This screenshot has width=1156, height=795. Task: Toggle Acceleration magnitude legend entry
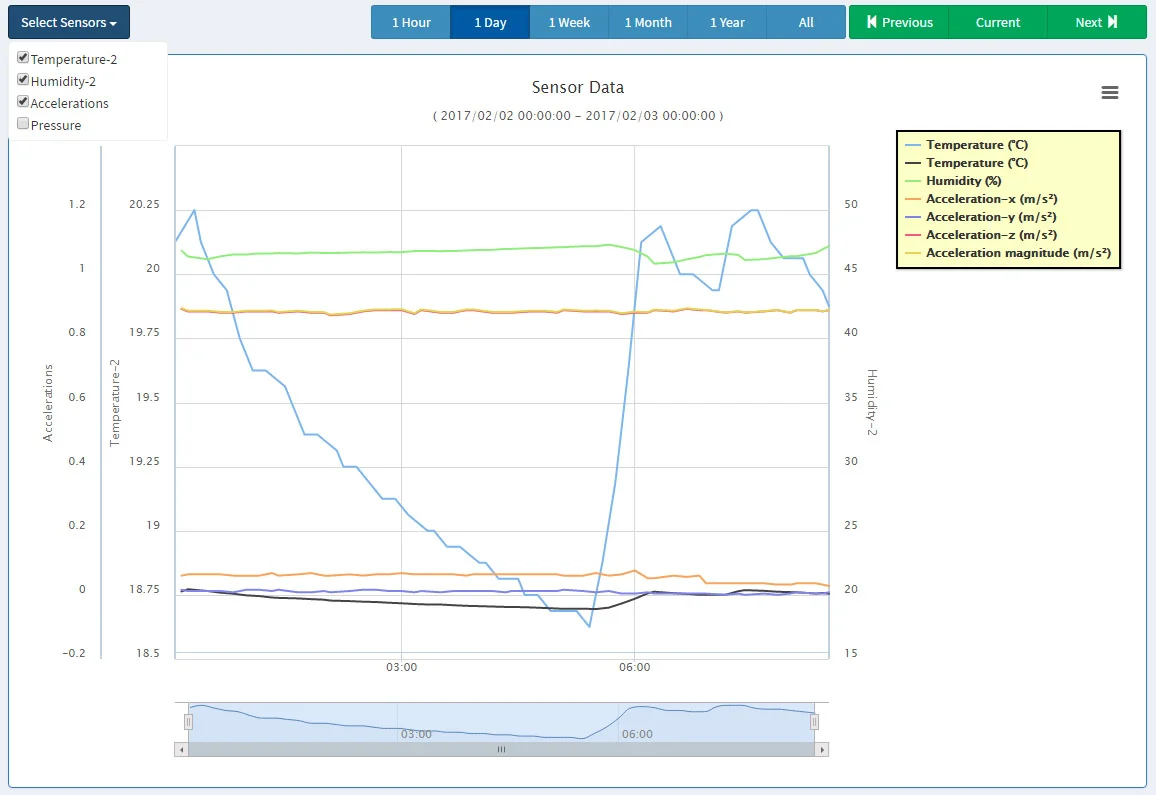1018,253
